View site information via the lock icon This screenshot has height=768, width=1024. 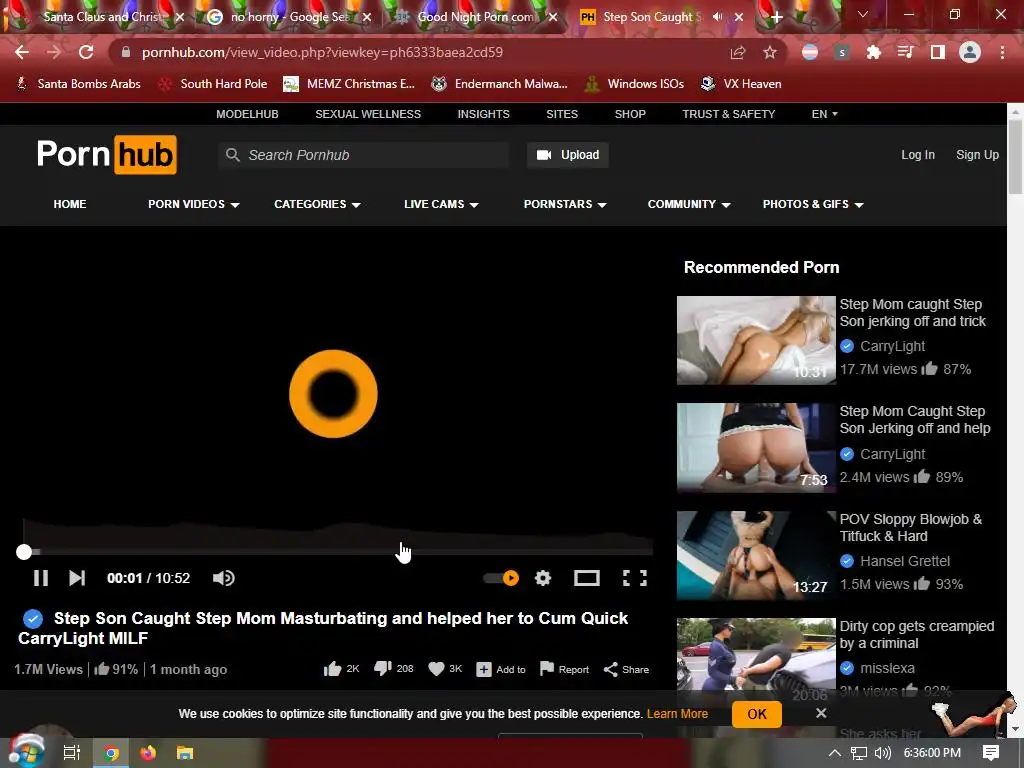[x=126, y=52]
